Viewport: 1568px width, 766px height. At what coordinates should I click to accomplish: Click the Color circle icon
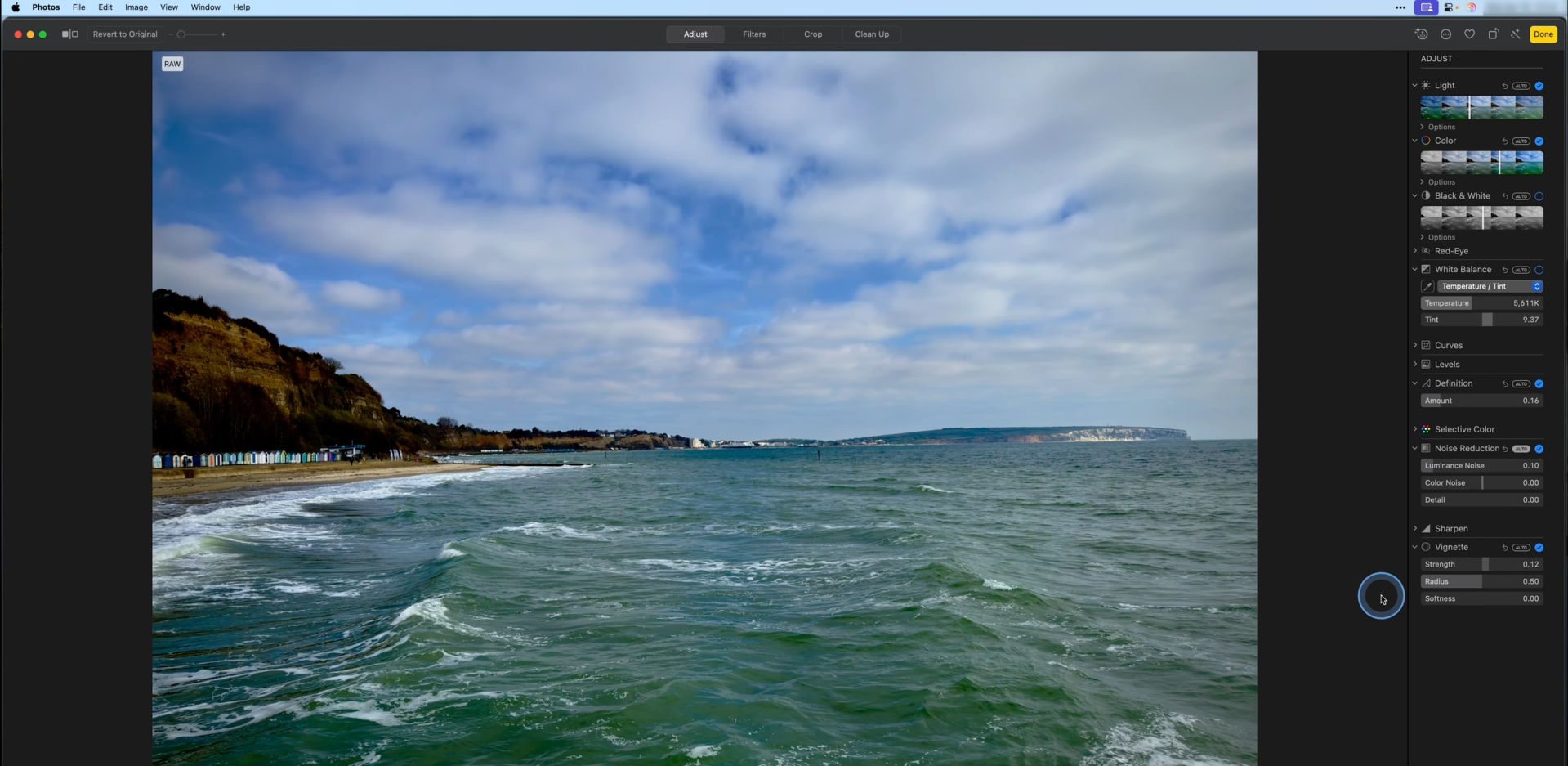pyautogui.click(x=1426, y=141)
